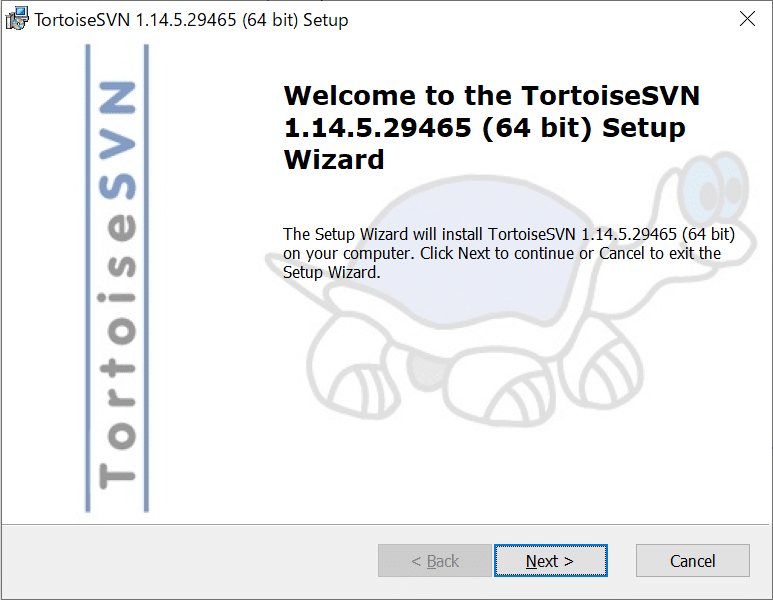
Task: Close the TortoiseSVN Setup window
Action: point(747,19)
